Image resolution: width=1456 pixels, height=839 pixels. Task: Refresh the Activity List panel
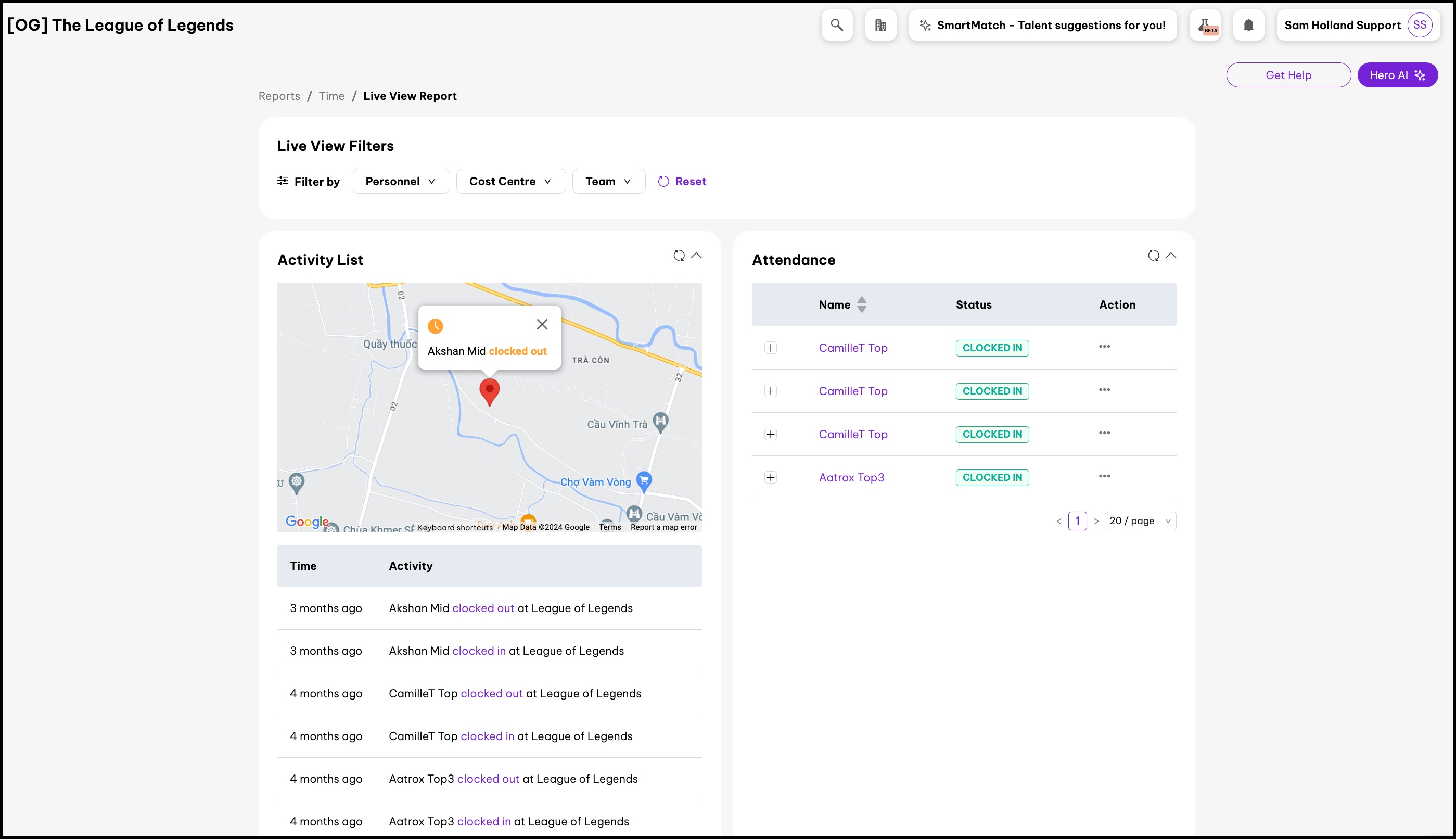point(679,255)
